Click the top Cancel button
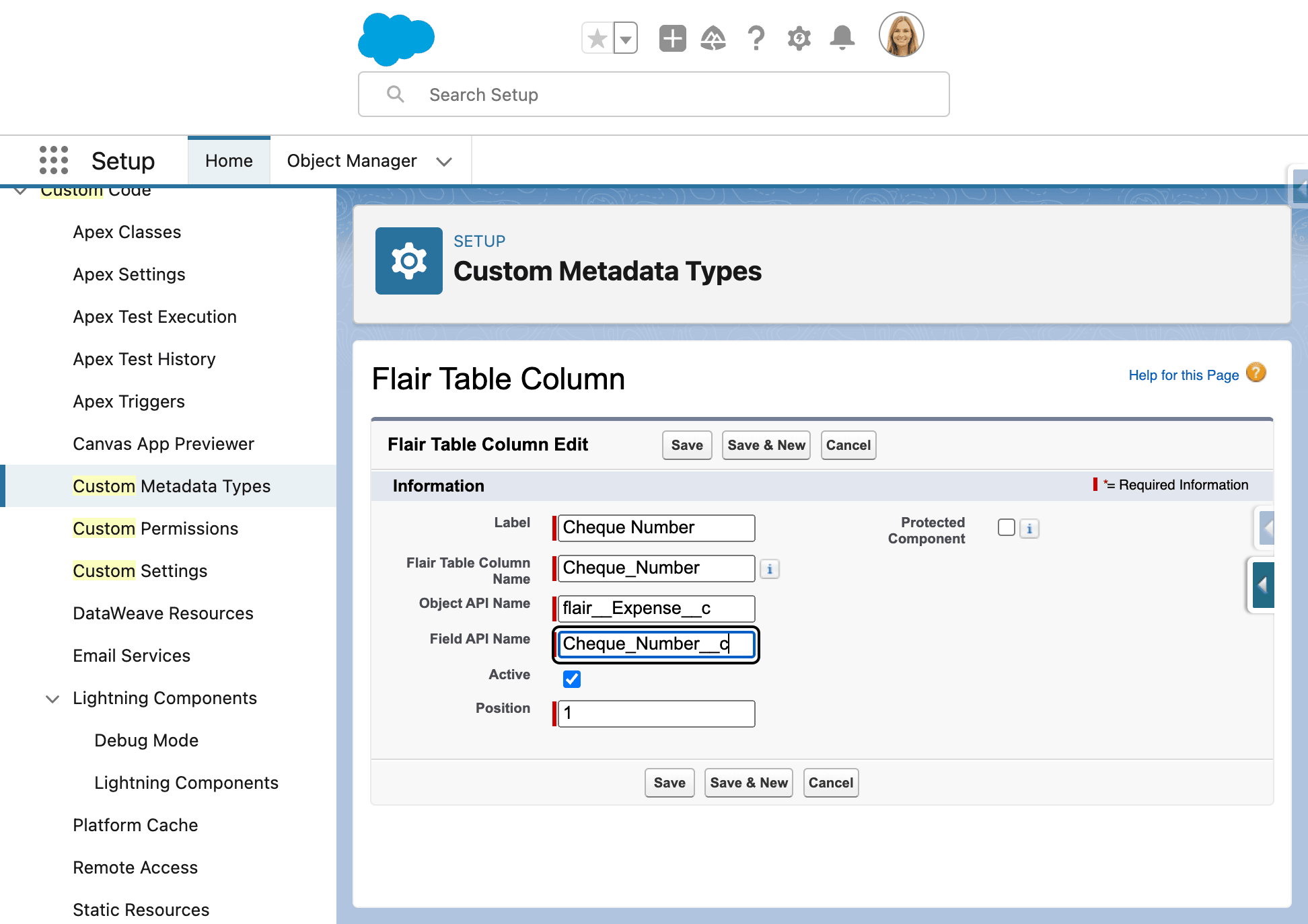This screenshot has height=924, width=1308. (x=848, y=445)
